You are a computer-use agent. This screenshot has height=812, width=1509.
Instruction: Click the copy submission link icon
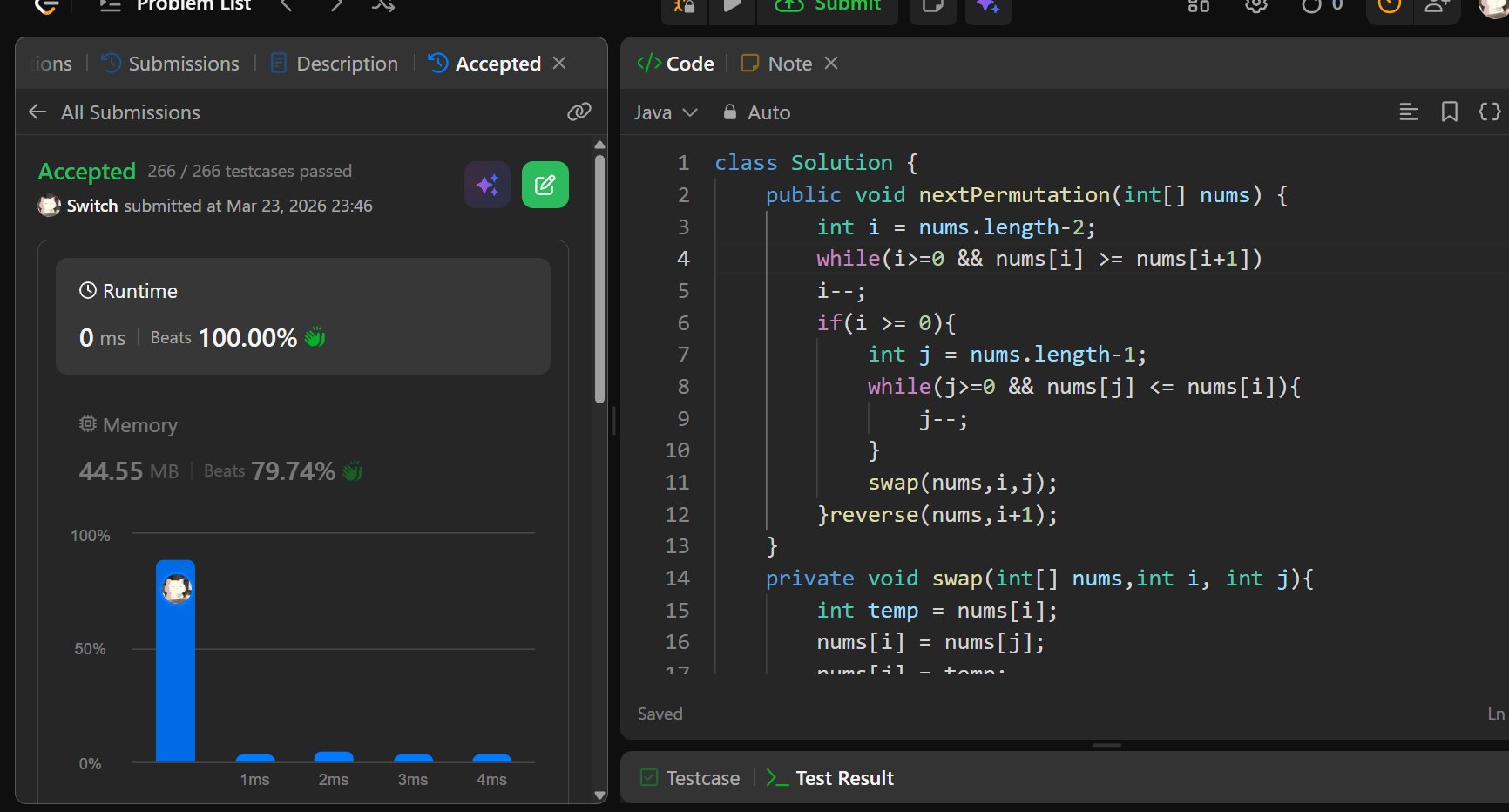point(579,112)
